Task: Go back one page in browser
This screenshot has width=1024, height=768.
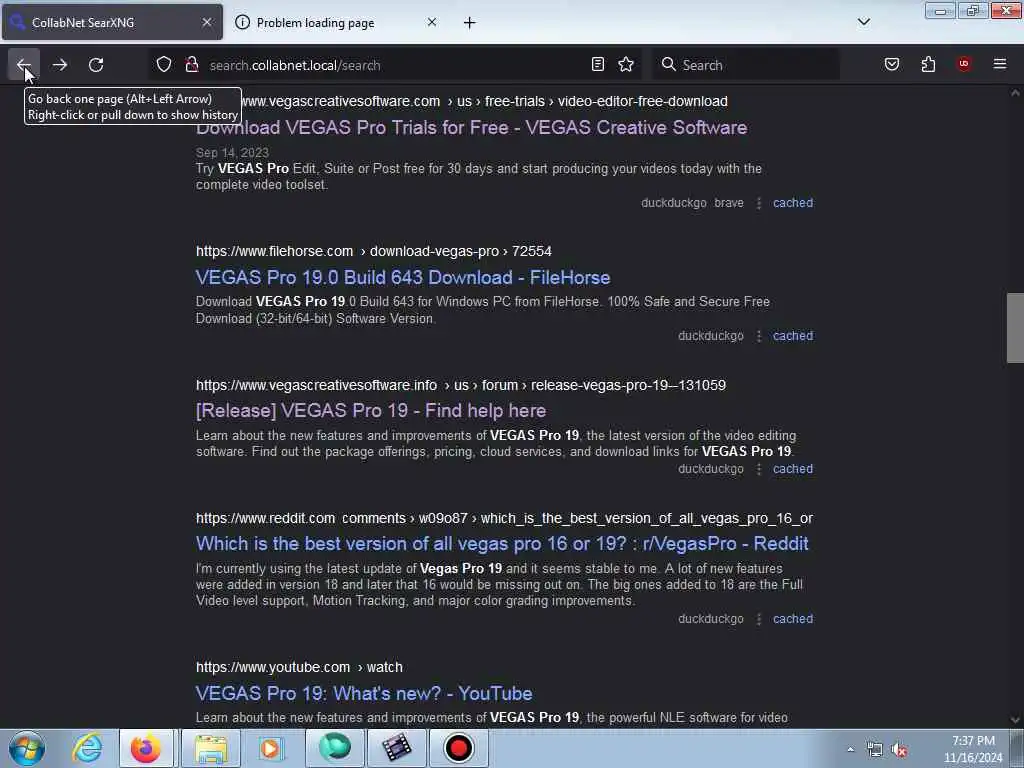Action: pos(24,65)
